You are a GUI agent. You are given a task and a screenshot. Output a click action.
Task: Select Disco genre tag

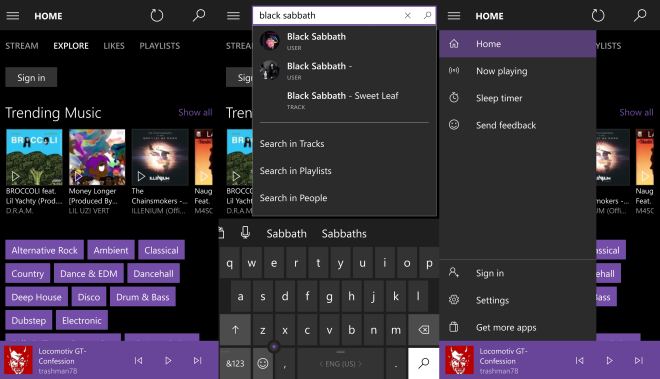click(89, 297)
